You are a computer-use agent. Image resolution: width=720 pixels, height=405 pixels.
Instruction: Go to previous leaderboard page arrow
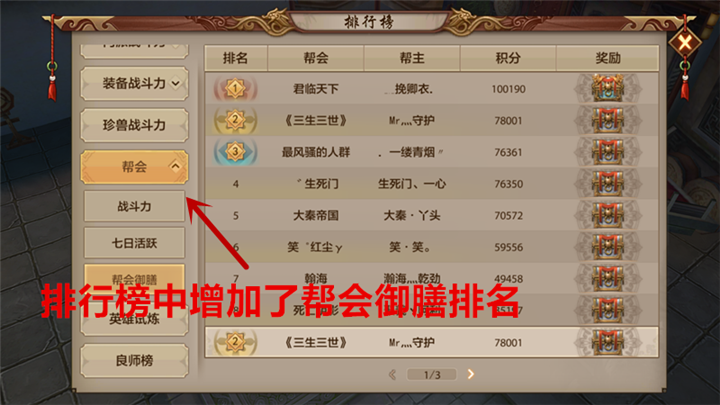coord(393,374)
